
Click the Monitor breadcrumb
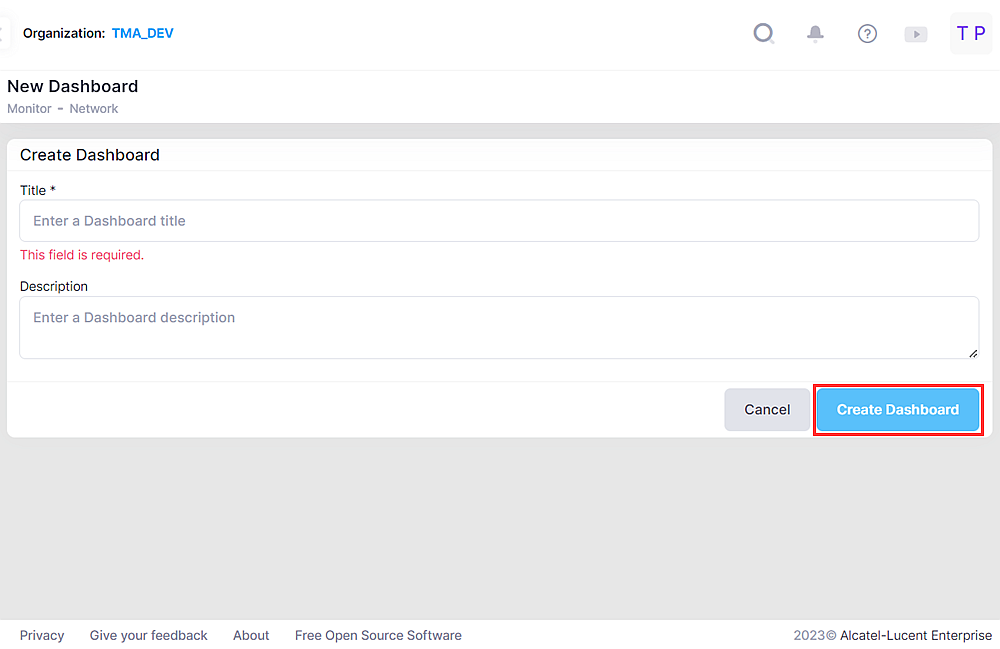click(29, 108)
